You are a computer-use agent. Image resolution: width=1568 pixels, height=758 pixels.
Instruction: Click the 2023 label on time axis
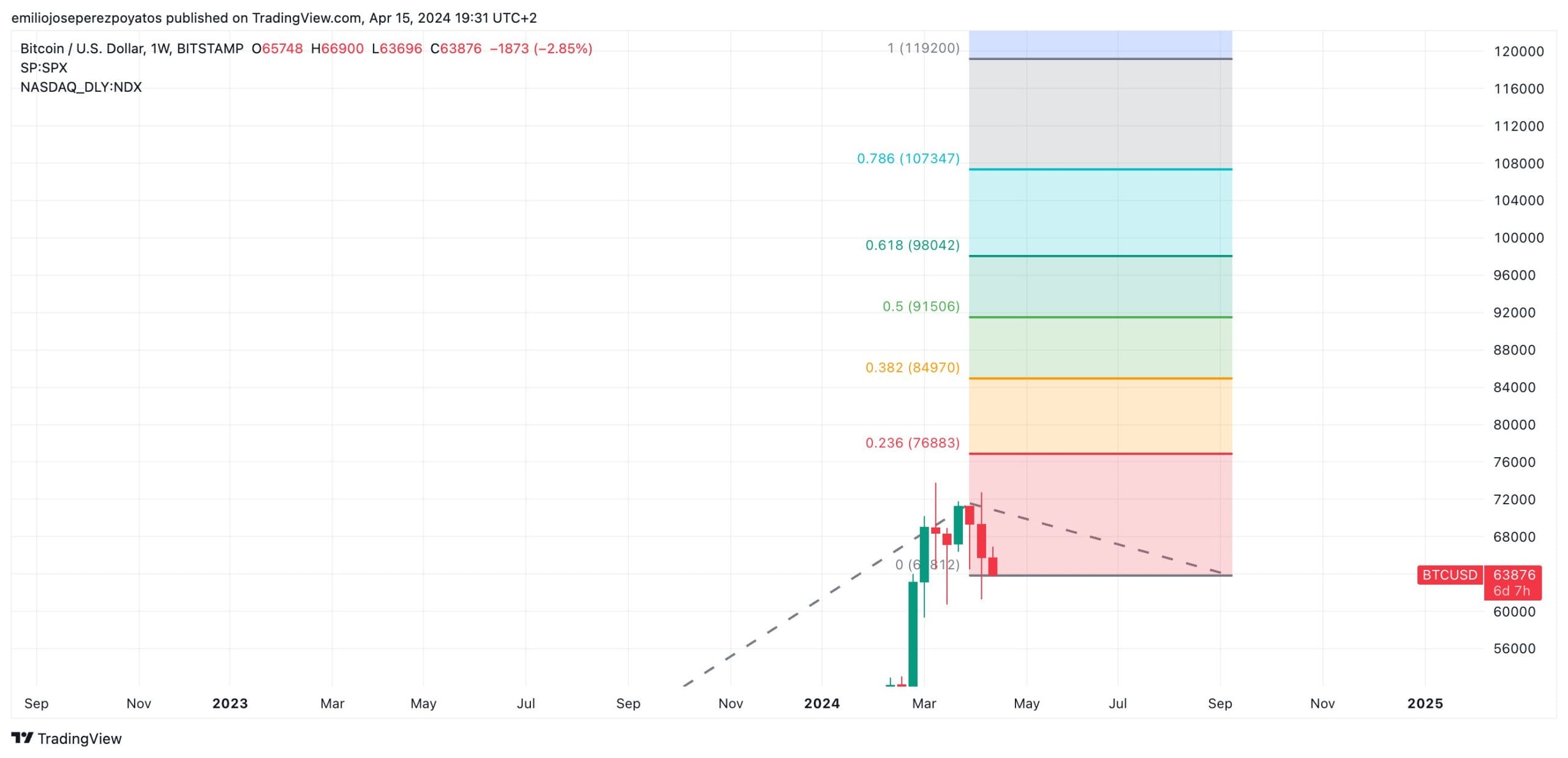(230, 703)
